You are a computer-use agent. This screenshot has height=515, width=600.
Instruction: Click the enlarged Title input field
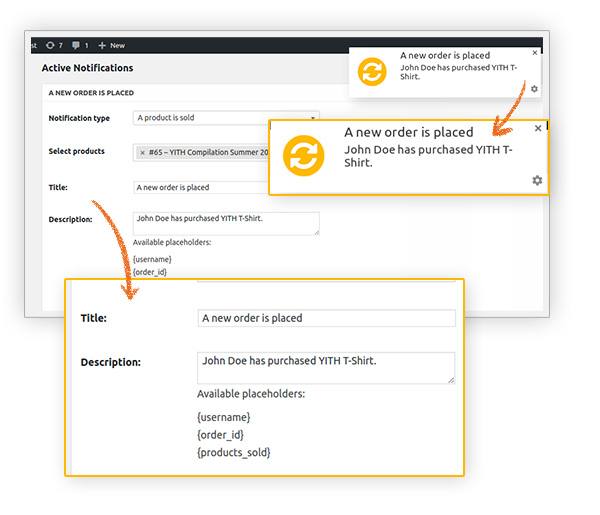pyautogui.click(x=326, y=318)
